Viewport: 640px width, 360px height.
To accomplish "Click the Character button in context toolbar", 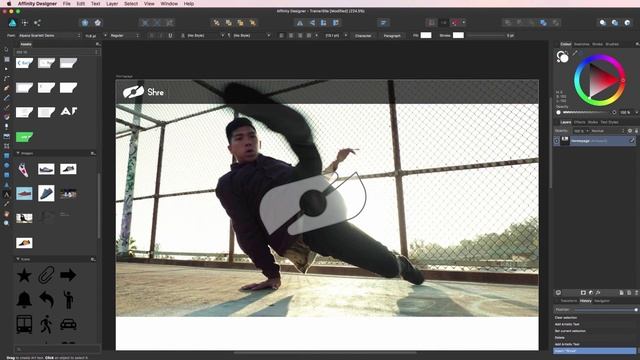I will pos(363,36).
